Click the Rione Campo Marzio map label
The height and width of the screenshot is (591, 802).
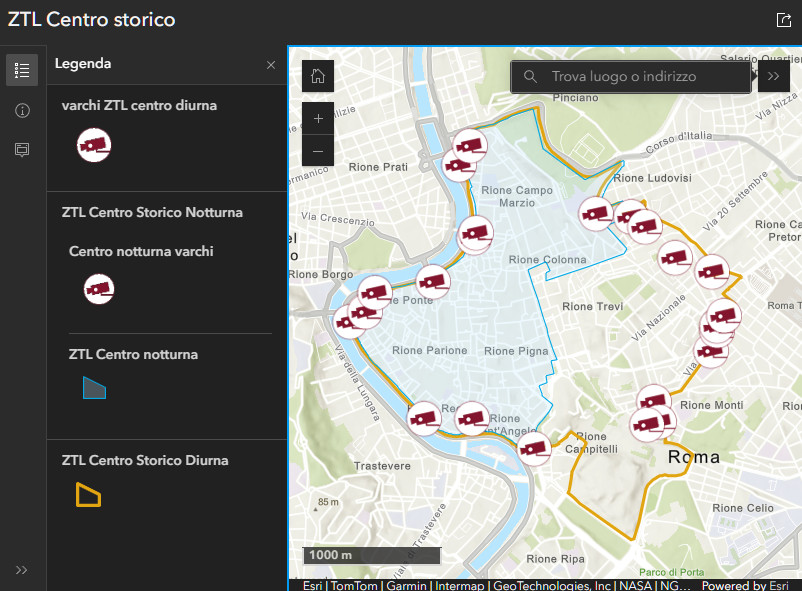point(517,196)
